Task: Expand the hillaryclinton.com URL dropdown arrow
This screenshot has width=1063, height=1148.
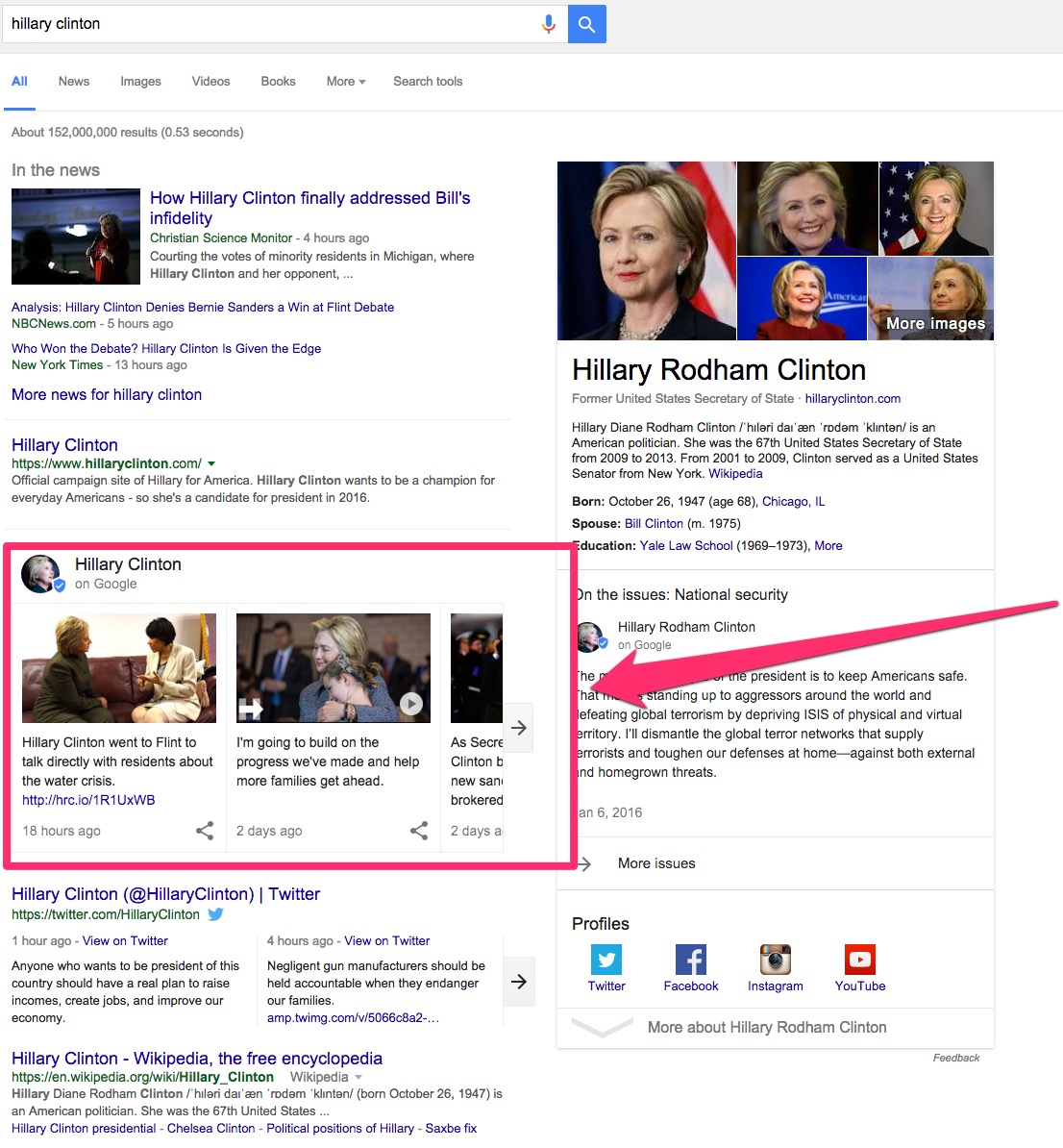Action: tap(211, 463)
